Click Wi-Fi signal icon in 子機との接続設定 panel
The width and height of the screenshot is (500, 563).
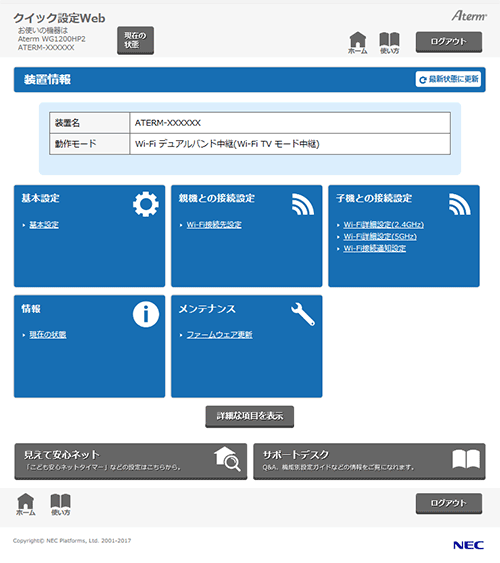tap(460, 204)
